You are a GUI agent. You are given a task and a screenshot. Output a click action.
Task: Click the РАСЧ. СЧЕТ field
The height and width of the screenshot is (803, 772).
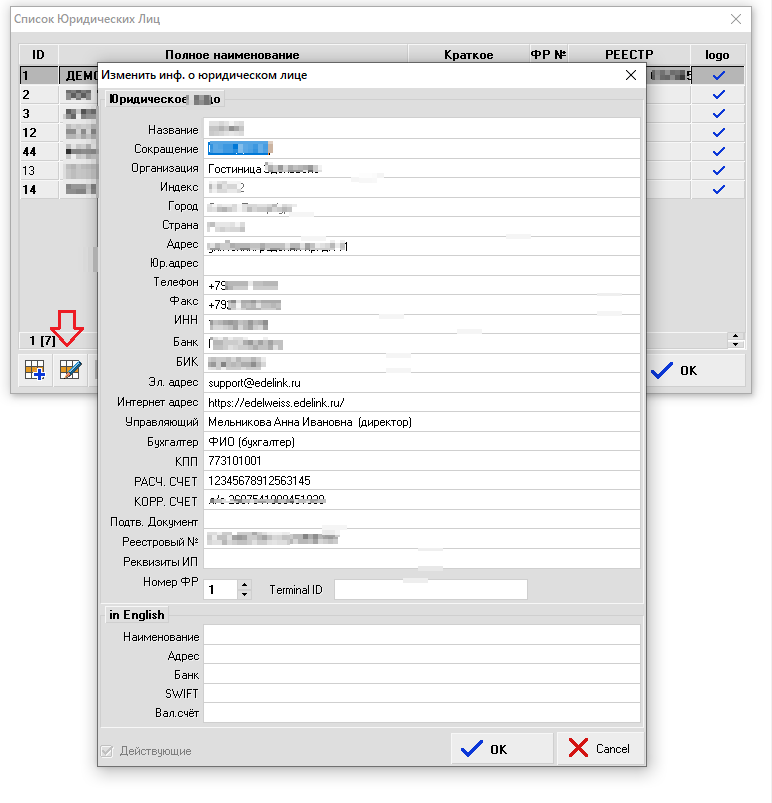(422, 480)
